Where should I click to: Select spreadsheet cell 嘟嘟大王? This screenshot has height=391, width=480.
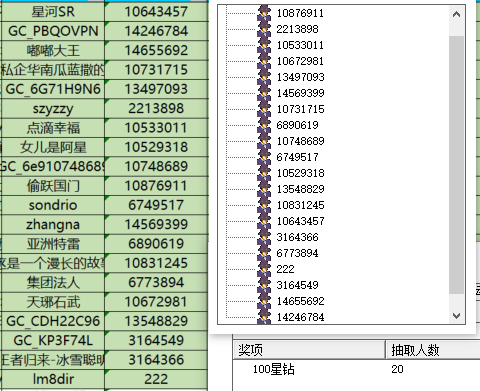53,50
